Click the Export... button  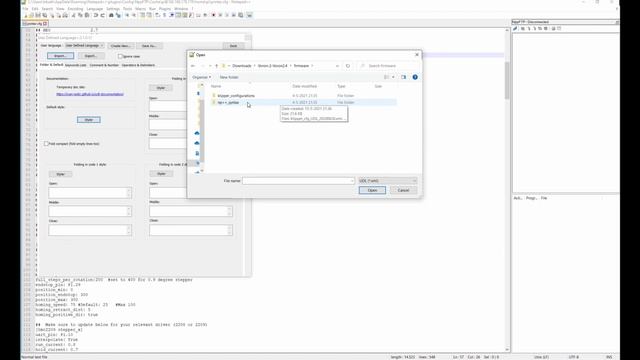pyautogui.click(x=91, y=56)
